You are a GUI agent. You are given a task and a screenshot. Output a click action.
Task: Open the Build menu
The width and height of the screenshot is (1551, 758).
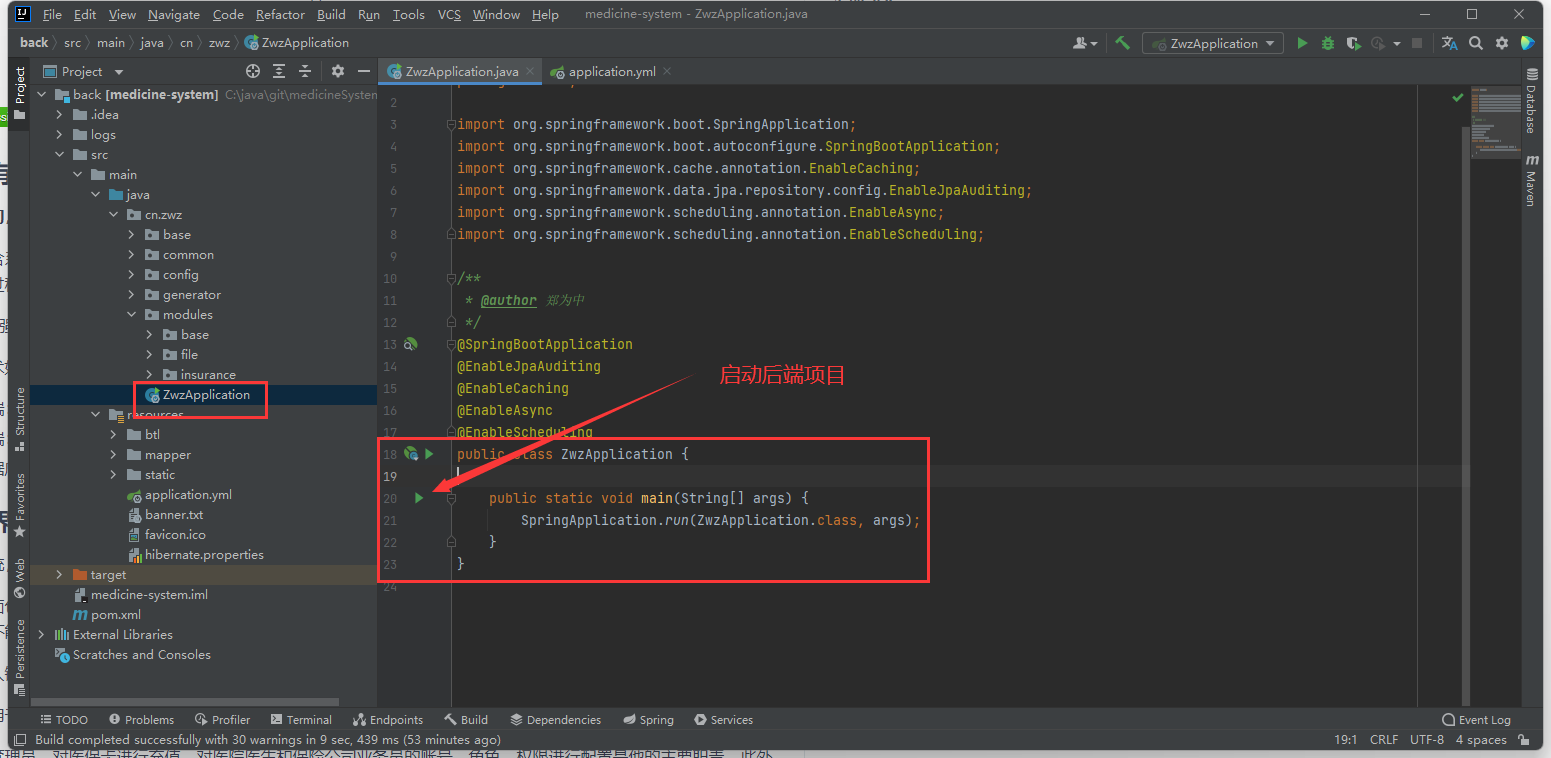331,14
